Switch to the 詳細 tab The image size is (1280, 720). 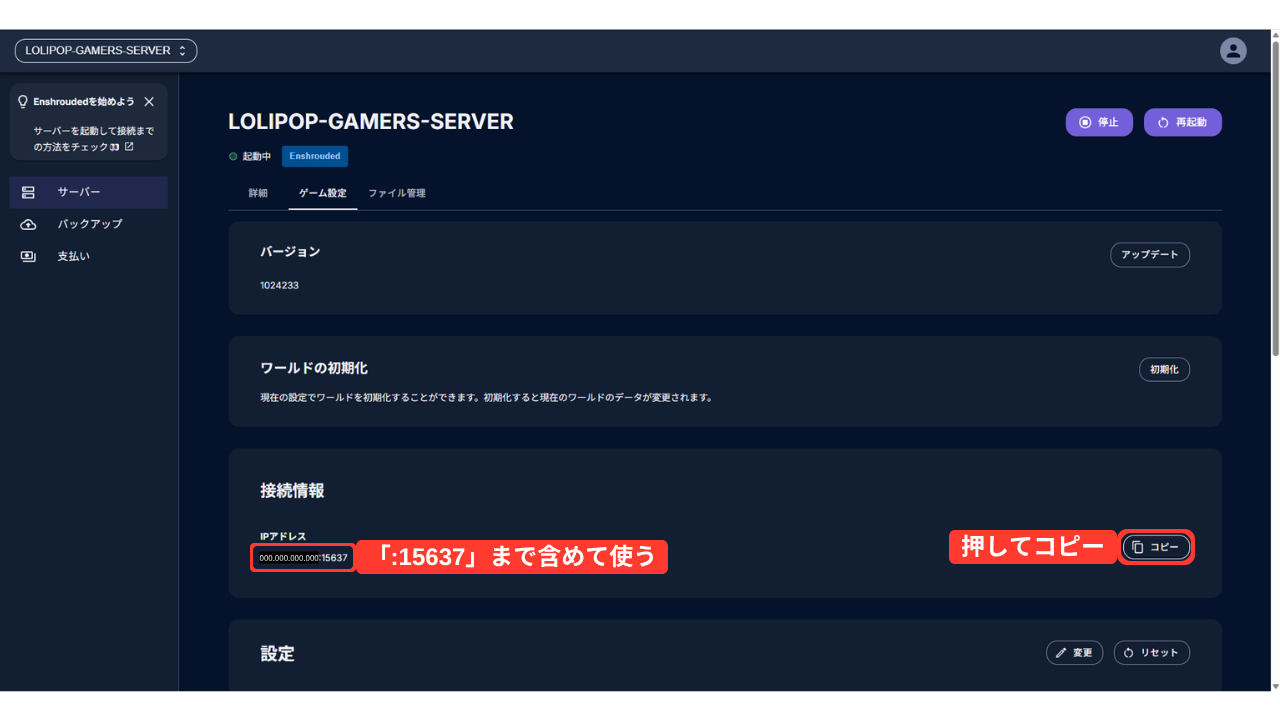(x=258, y=193)
